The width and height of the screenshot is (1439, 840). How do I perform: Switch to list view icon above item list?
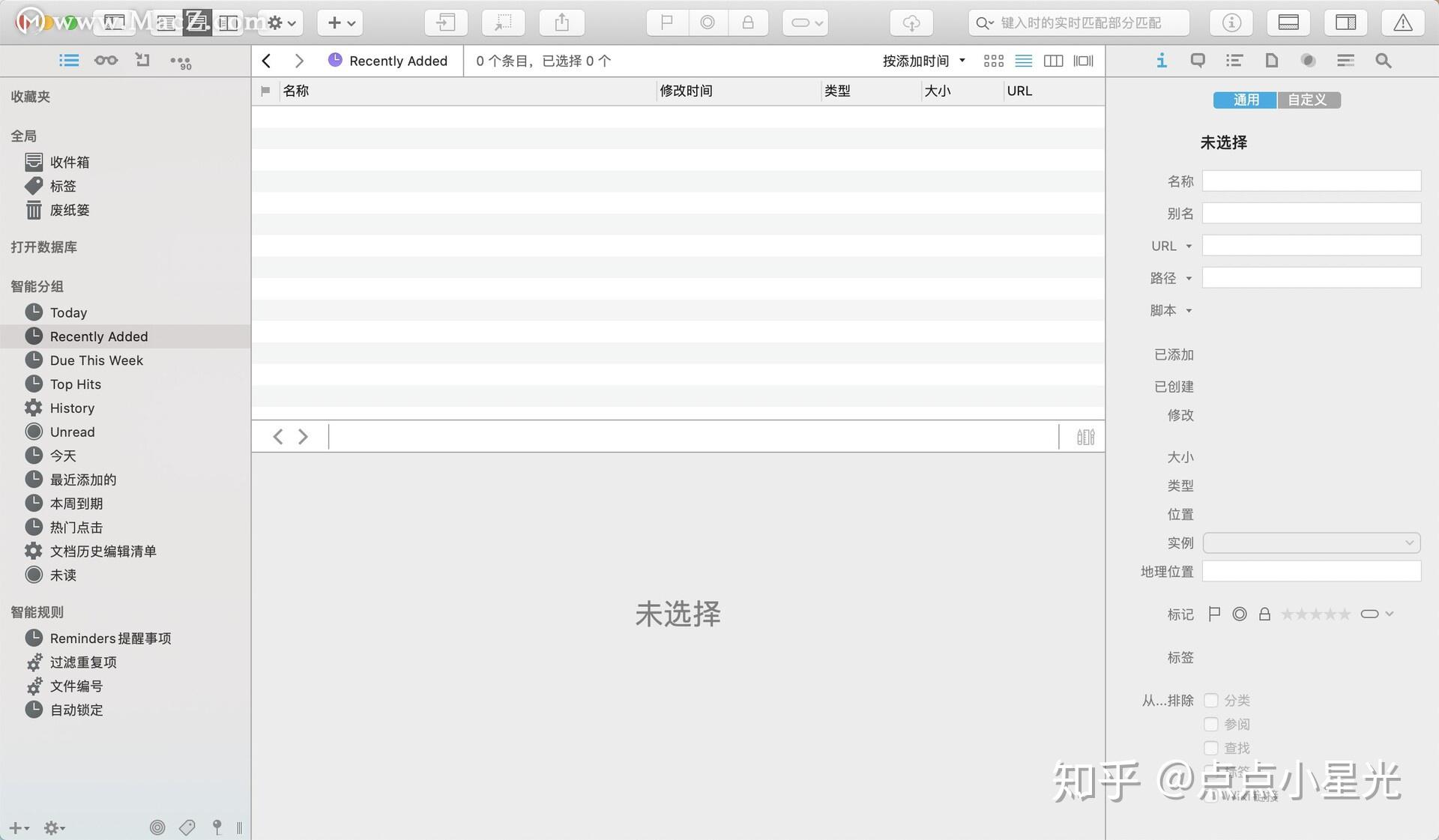pos(1023,61)
